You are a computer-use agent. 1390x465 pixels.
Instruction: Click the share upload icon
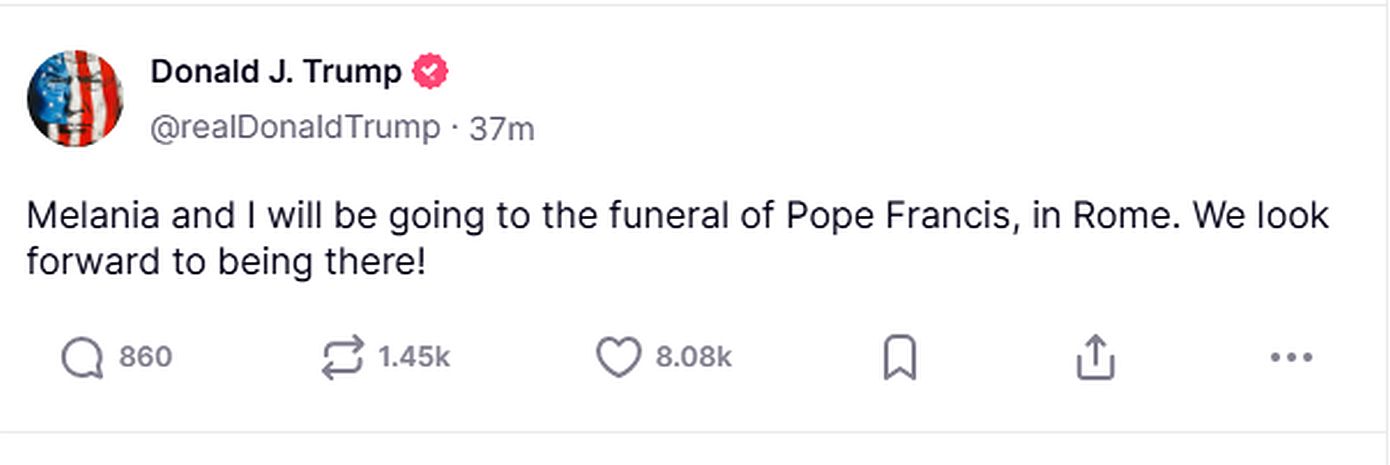[1094, 358]
